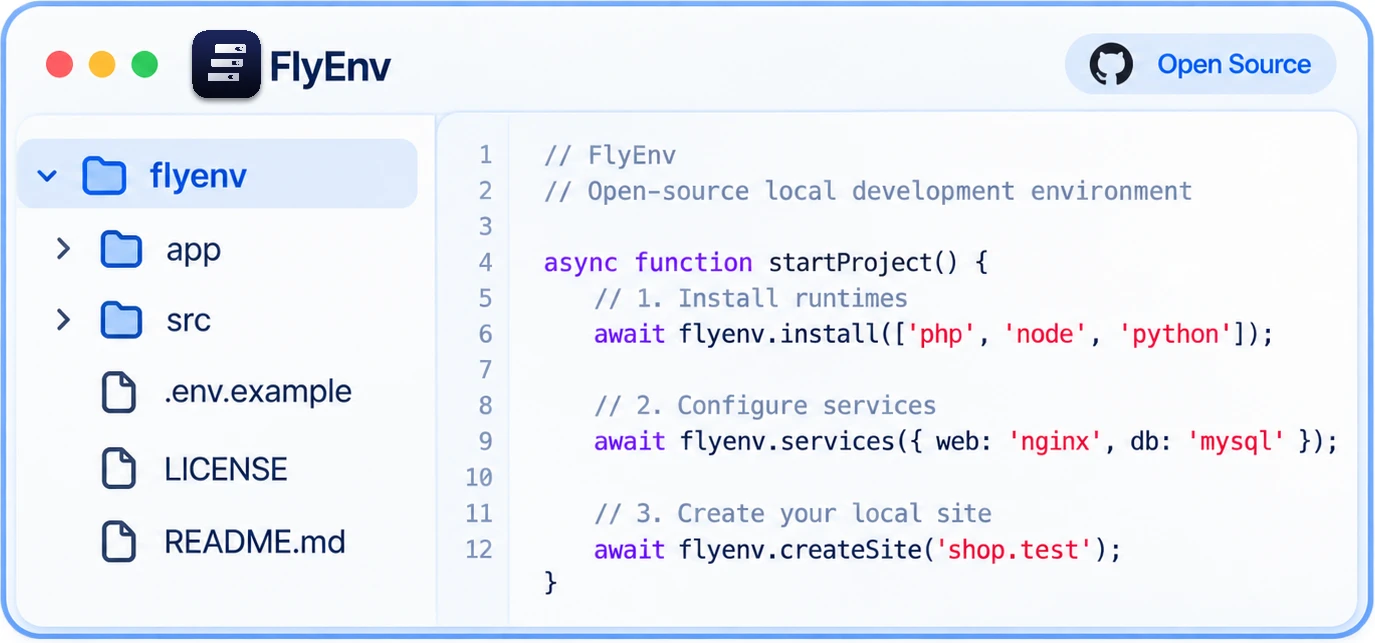This screenshot has height=643, width=1375.
Task: Click the README.md file icon
Action: pyautogui.click(x=119, y=541)
